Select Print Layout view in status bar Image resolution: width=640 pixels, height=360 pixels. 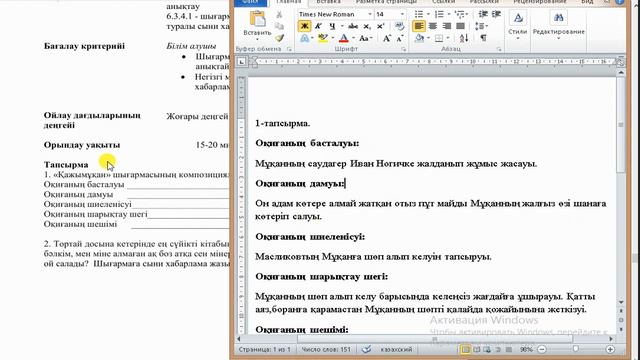(x=465, y=349)
